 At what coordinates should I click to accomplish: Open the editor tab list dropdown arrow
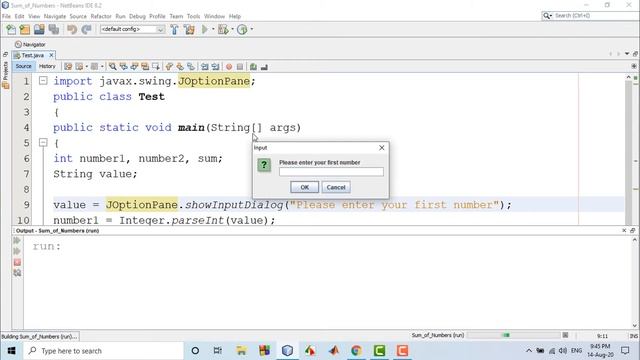click(x=627, y=54)
